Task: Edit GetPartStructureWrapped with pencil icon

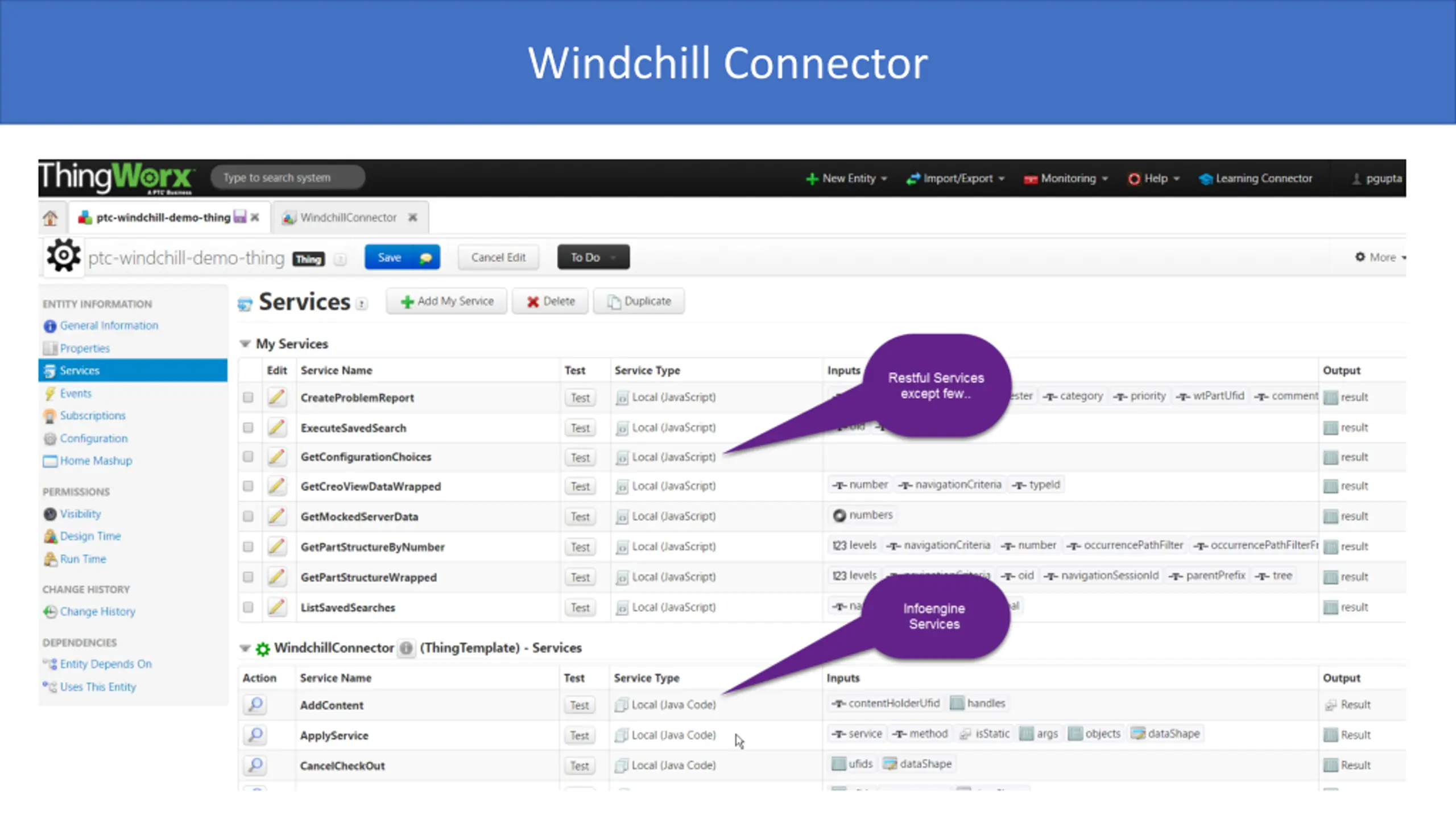Action: coord(276,577)
